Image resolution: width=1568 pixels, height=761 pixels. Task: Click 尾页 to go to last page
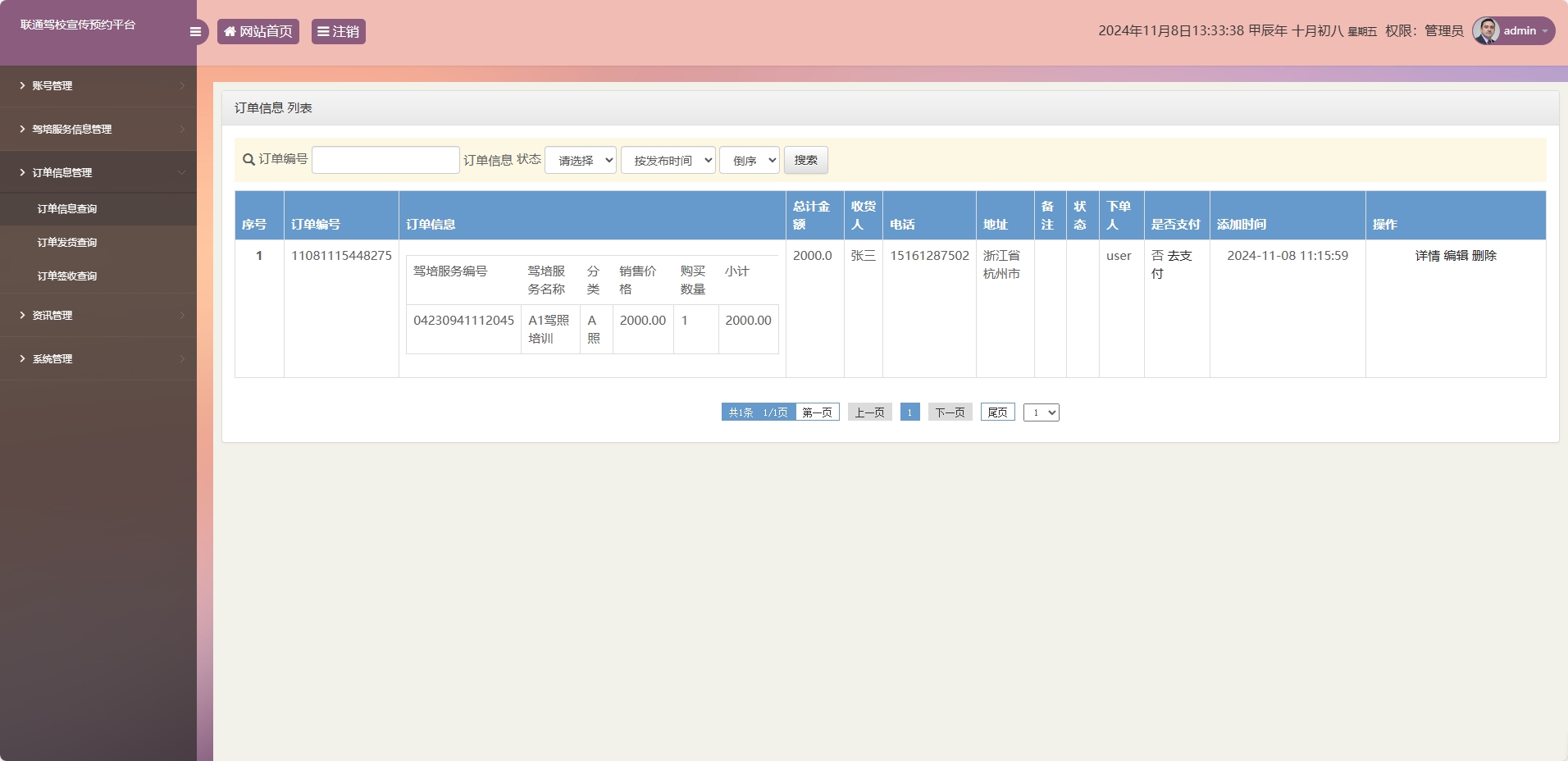[x=997, y=412]
